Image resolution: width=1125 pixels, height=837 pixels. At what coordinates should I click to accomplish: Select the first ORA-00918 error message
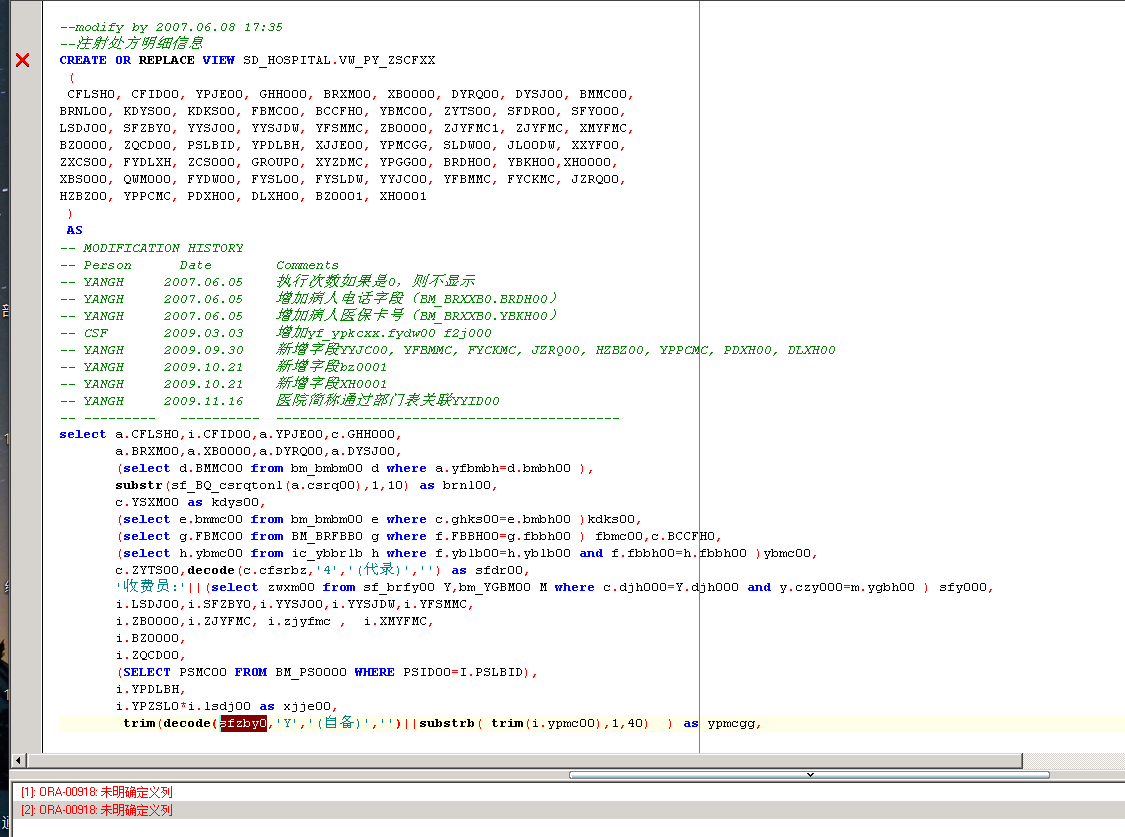point(96,792)
